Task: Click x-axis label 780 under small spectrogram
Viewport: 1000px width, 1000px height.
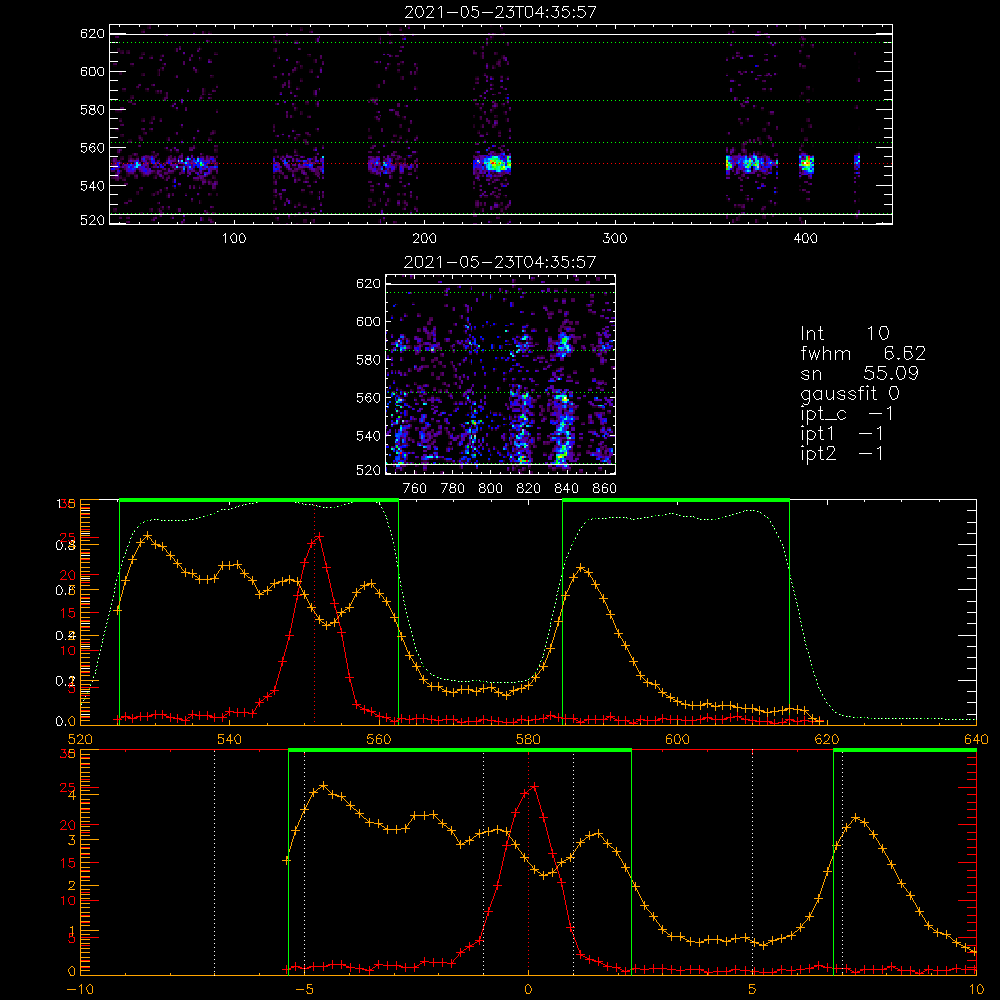Action: [453, 489]
